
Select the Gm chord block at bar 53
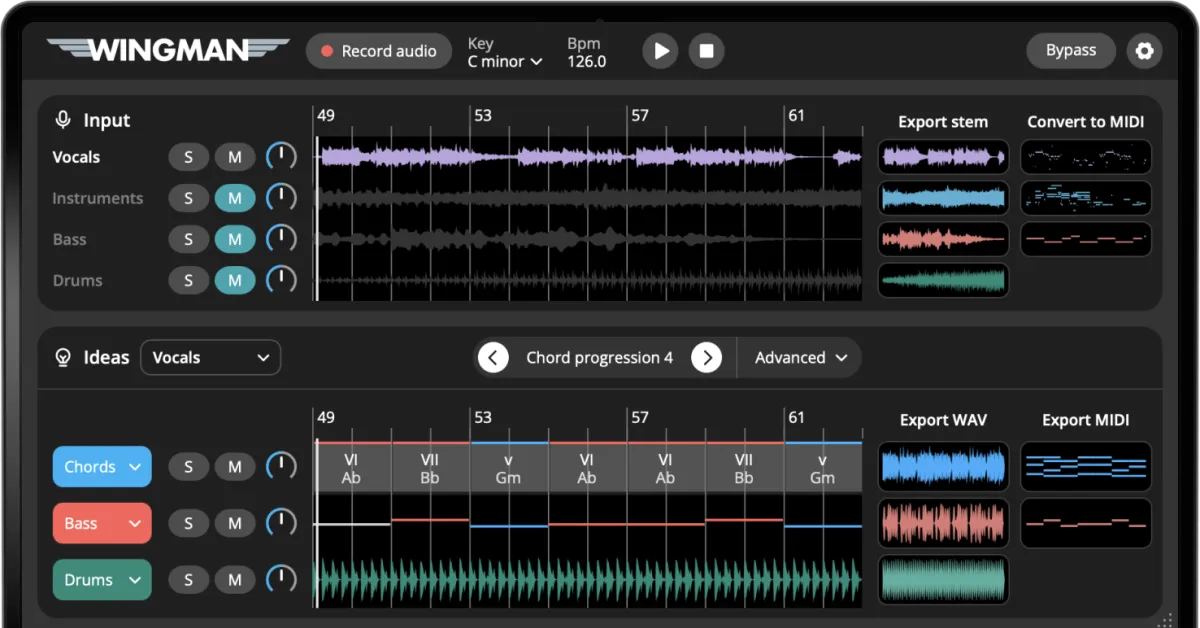[509, 468]
